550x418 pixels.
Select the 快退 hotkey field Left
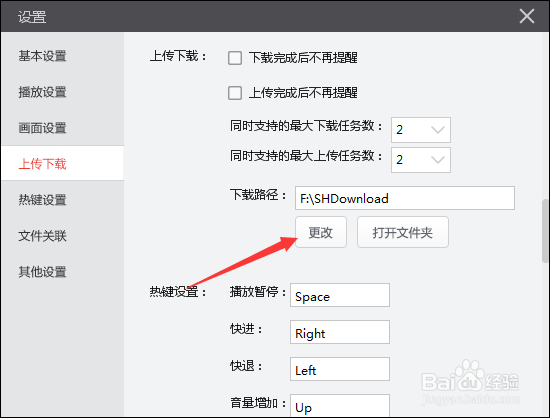(x=340, y=369)
